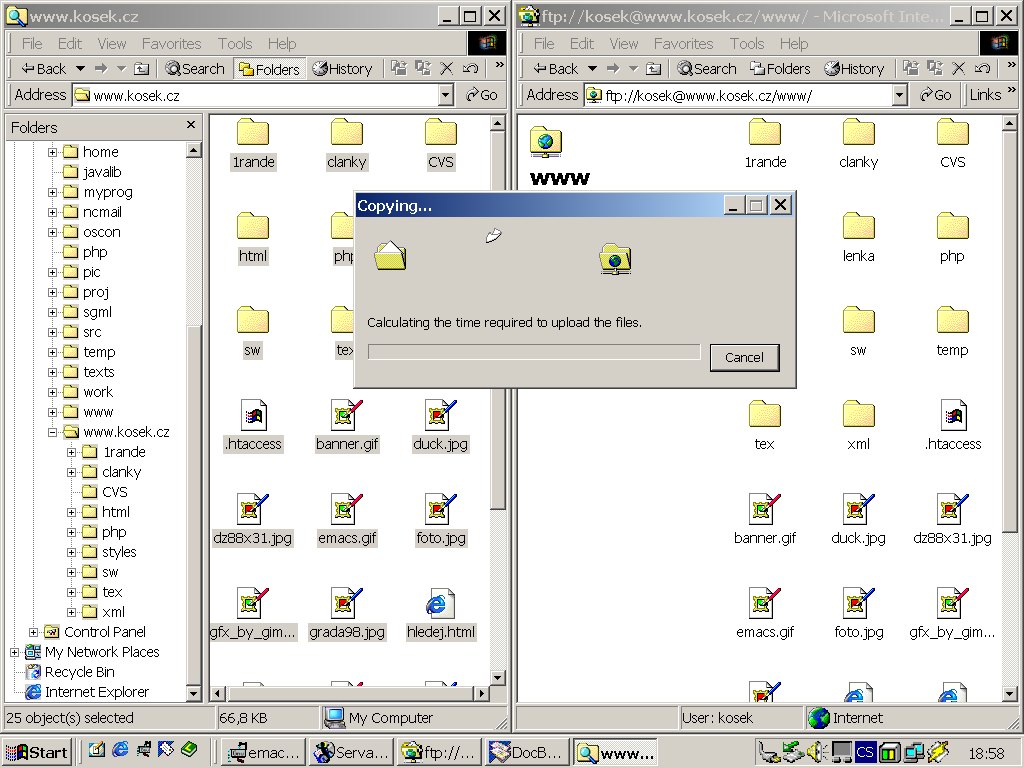
Task: Open Tools menu in www.kosek.cz window
Action: click(x=235, y=44)
